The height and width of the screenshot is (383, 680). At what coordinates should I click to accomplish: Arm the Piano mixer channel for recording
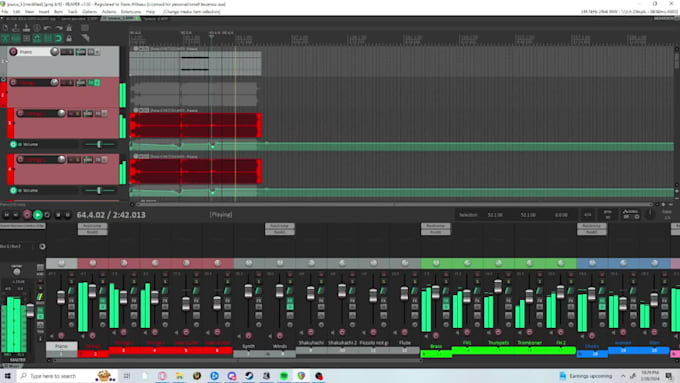click(x=61, y=335)
